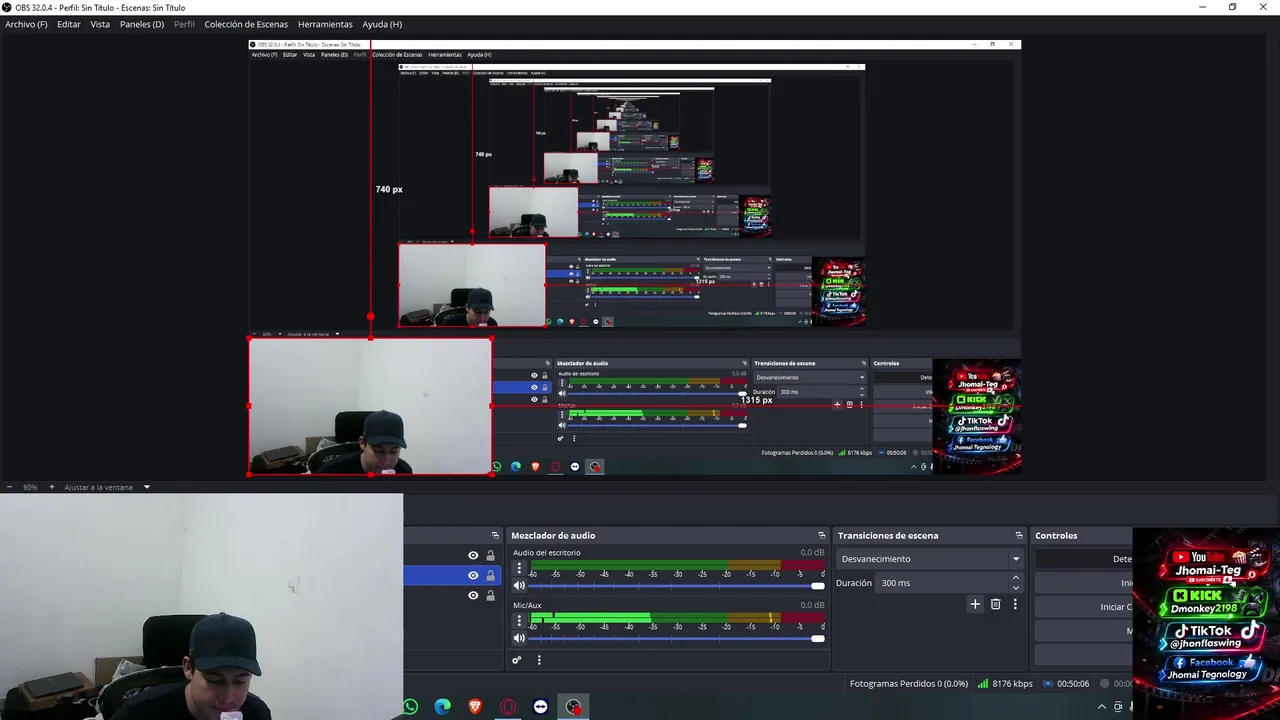This screenshot has height=720, width=1280.
Task: Open Opera browser from the taskbar
Action: click(508, 707)
